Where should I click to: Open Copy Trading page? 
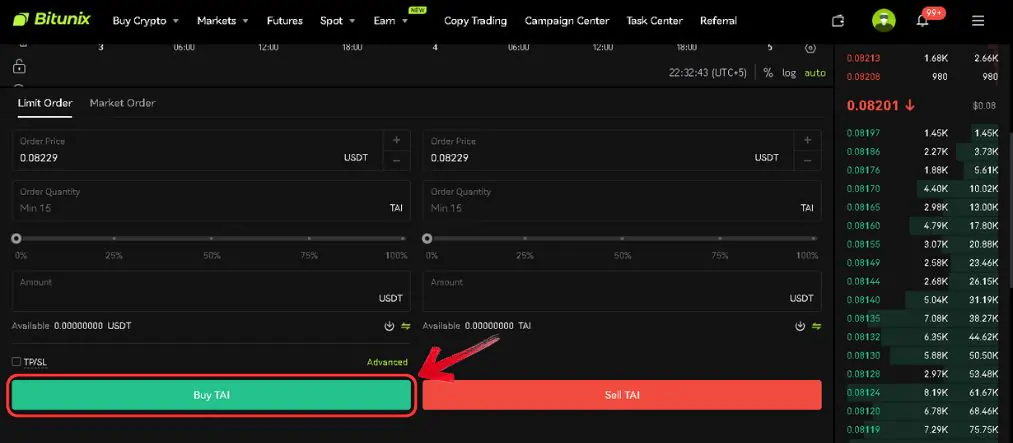pos(475,21)
